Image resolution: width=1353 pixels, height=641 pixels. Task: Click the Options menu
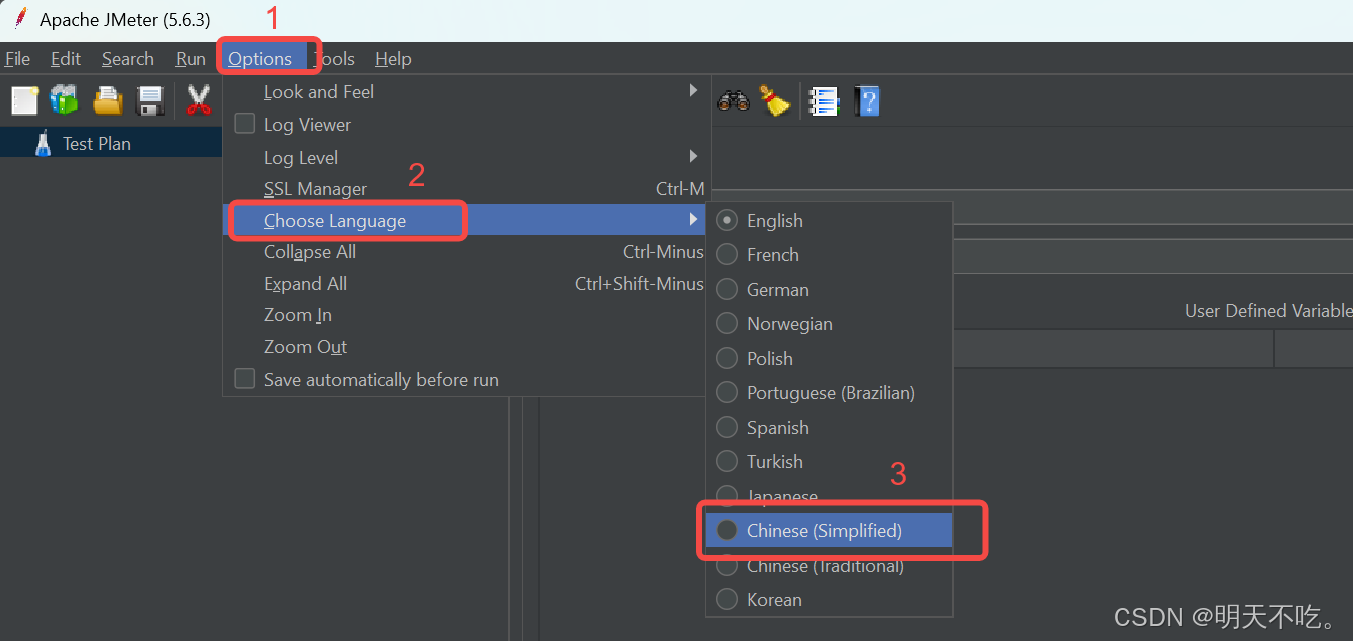[260, 59]
